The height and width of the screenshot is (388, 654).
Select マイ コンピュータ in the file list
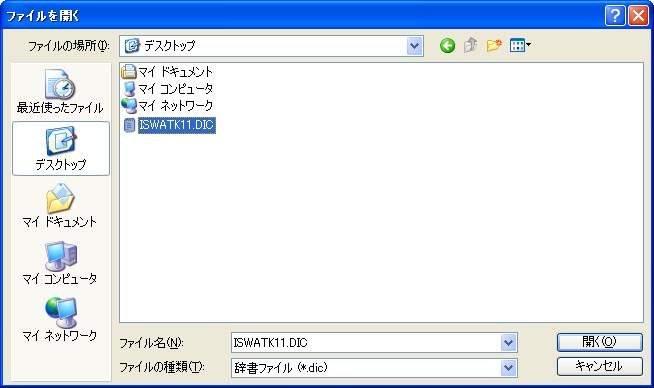[167, 88]
